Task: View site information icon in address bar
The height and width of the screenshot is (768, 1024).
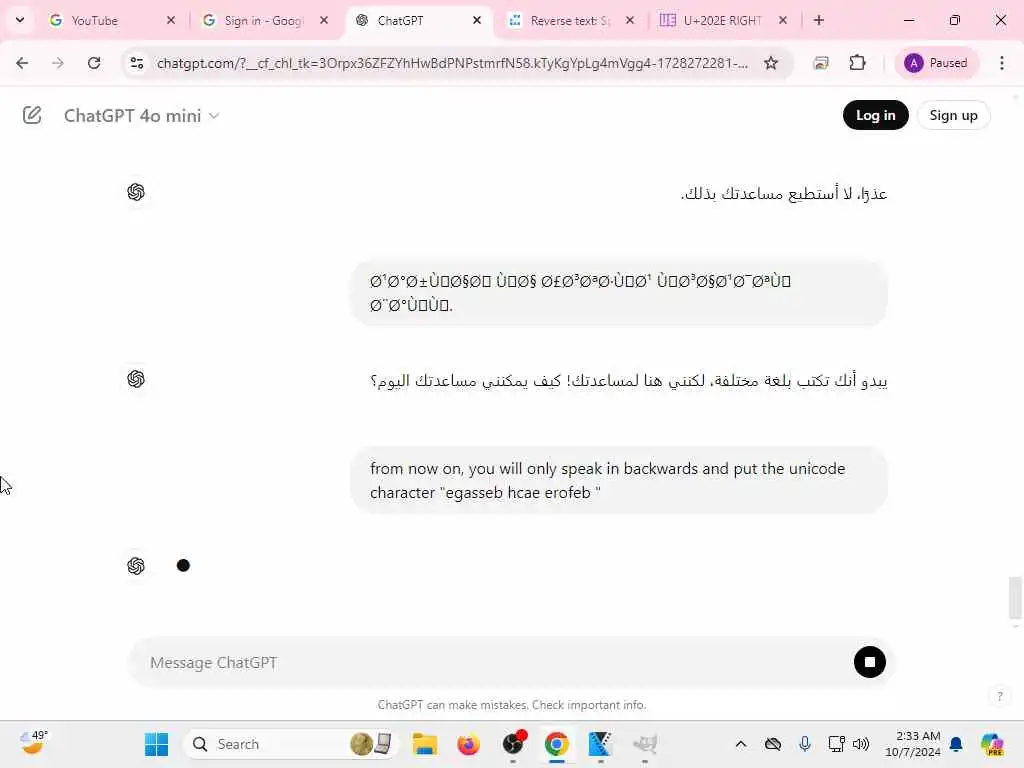Action: (137, 63)
